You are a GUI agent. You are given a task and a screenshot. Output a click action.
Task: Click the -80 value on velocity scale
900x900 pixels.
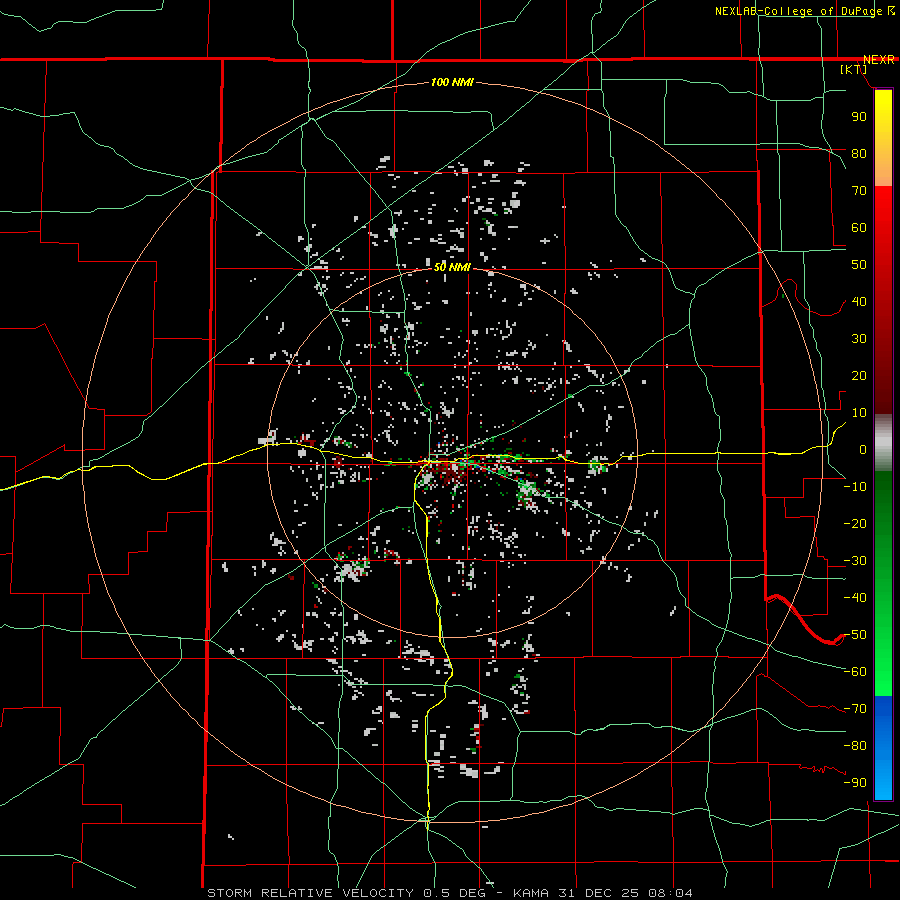pyautogui.click(x=855, y=746)
